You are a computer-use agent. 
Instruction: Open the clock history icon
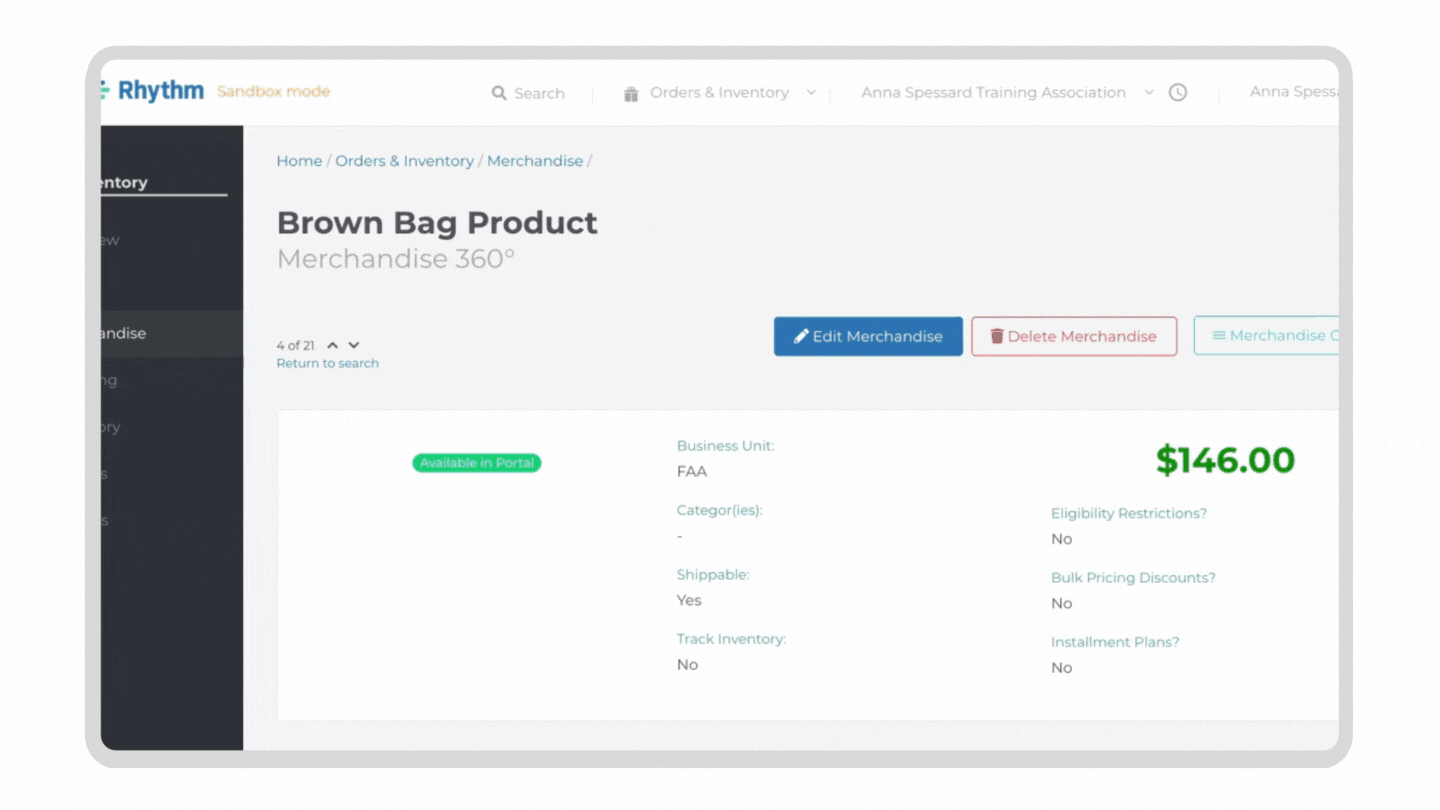pos(1178,92)
